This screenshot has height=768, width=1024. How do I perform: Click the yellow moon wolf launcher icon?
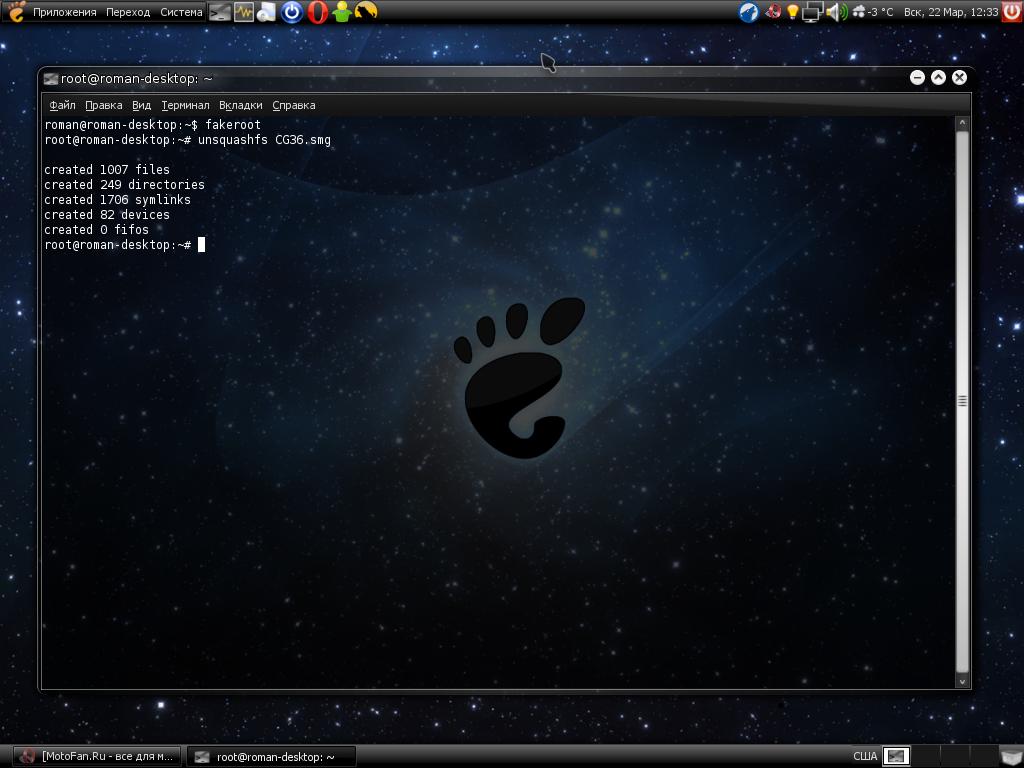[x=366, y=11]
